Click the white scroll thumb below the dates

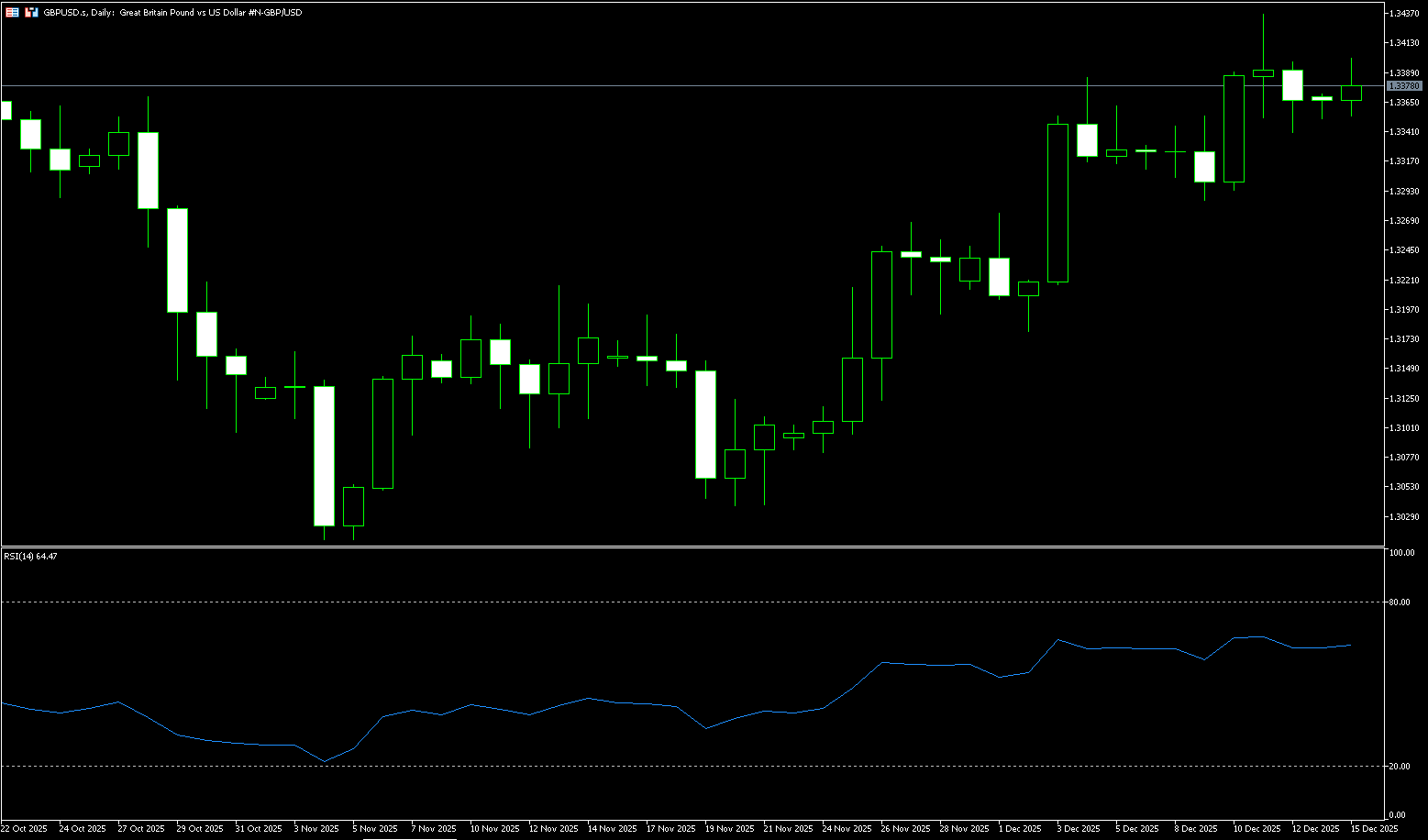[x=409, y=838]
